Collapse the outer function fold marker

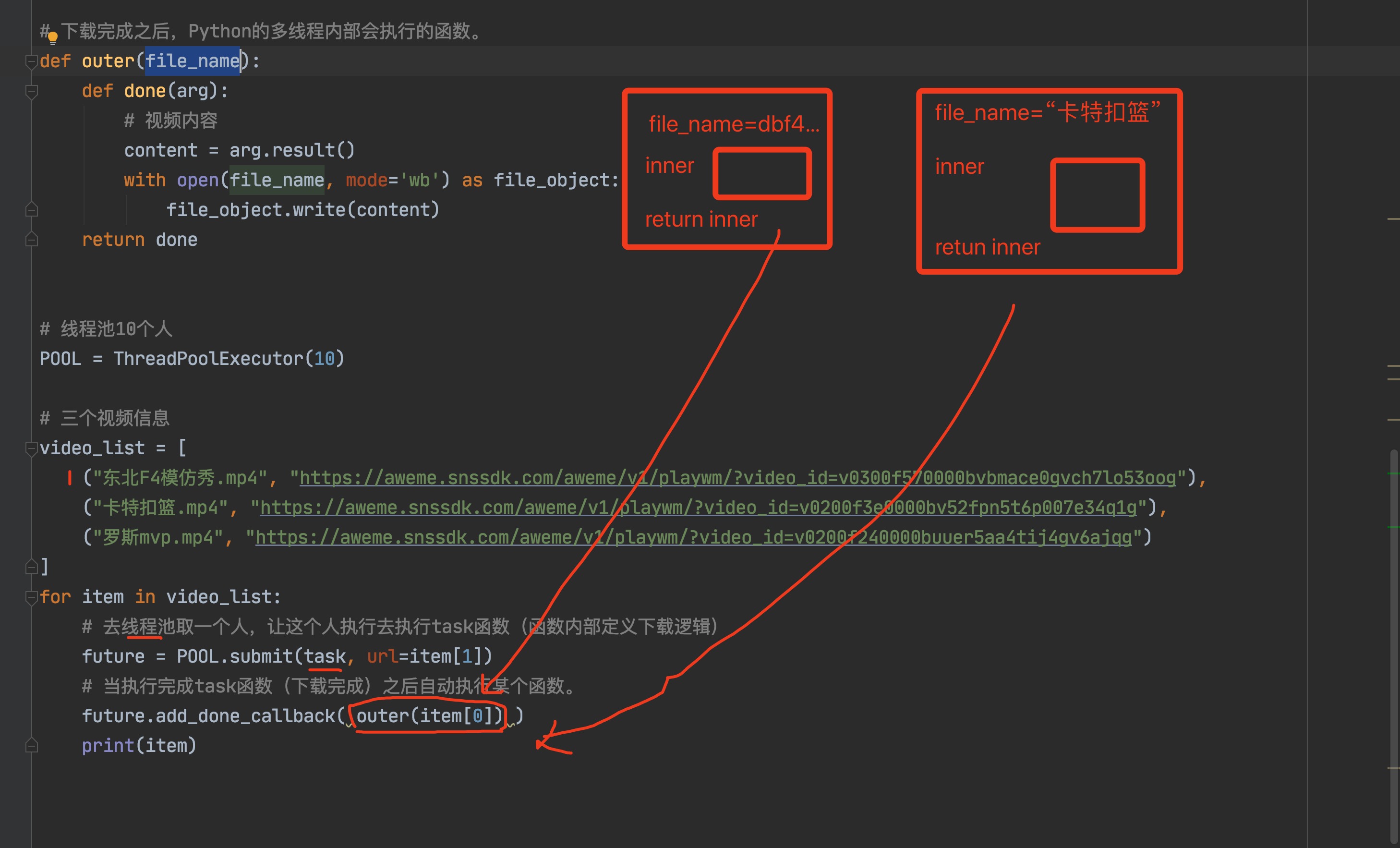click(32, 61)
